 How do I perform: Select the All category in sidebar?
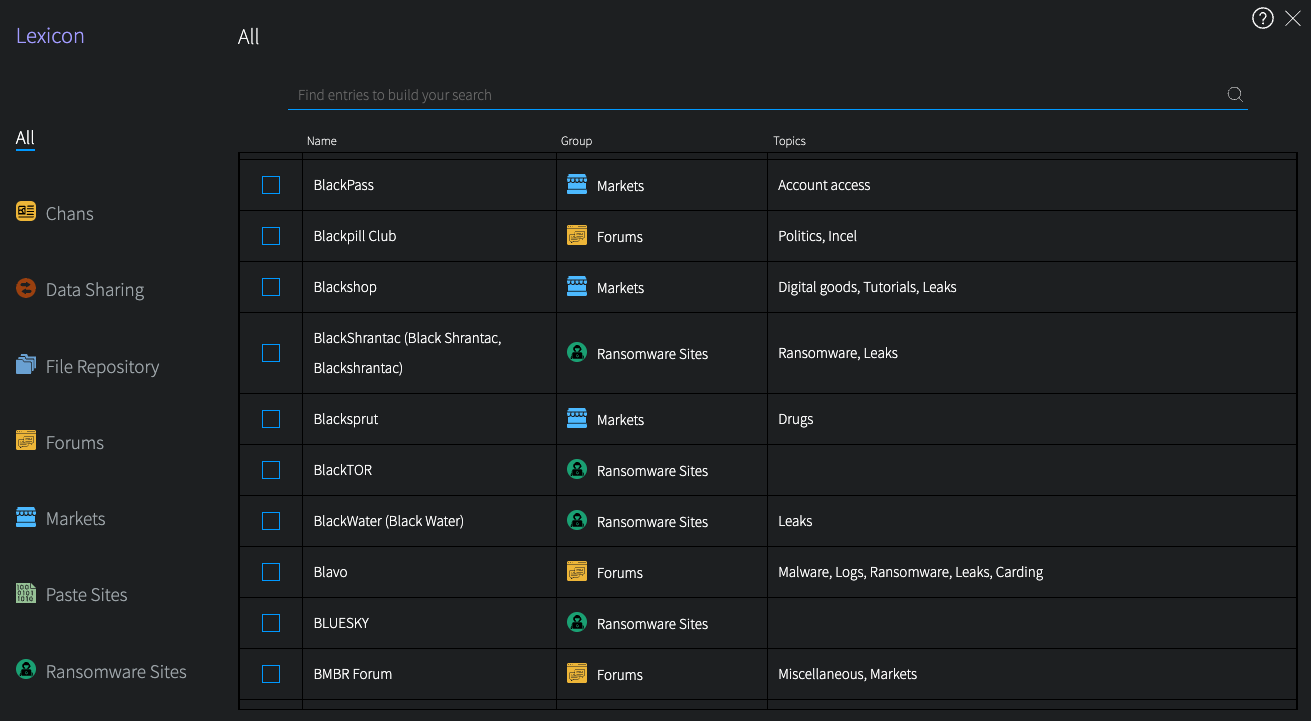pos(25,138)
